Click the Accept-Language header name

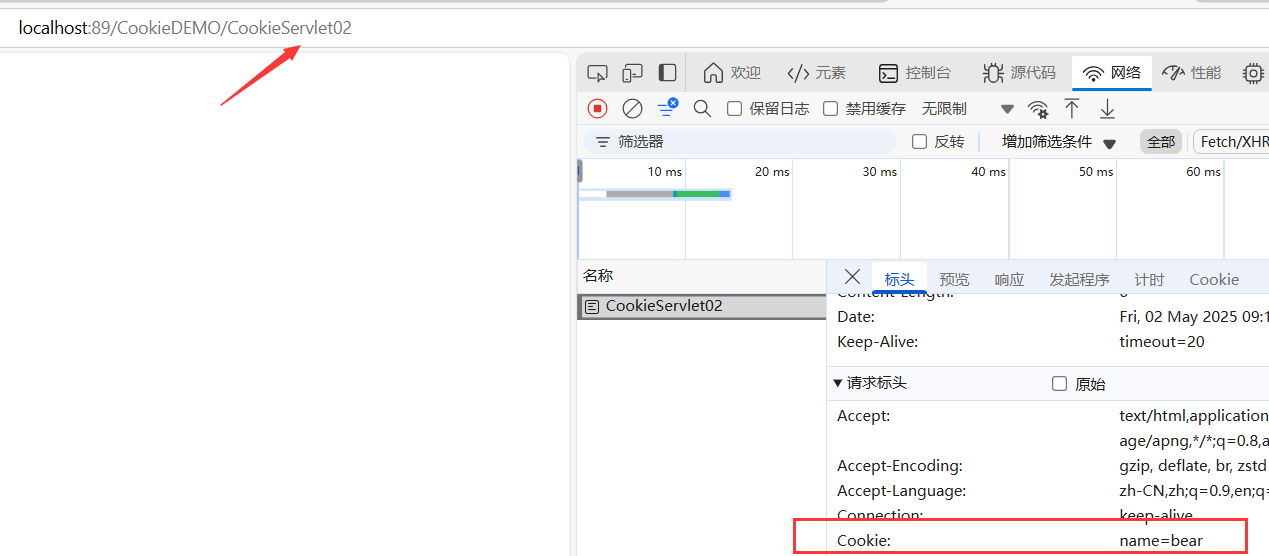pyautogui.click(x=902, y=491)
